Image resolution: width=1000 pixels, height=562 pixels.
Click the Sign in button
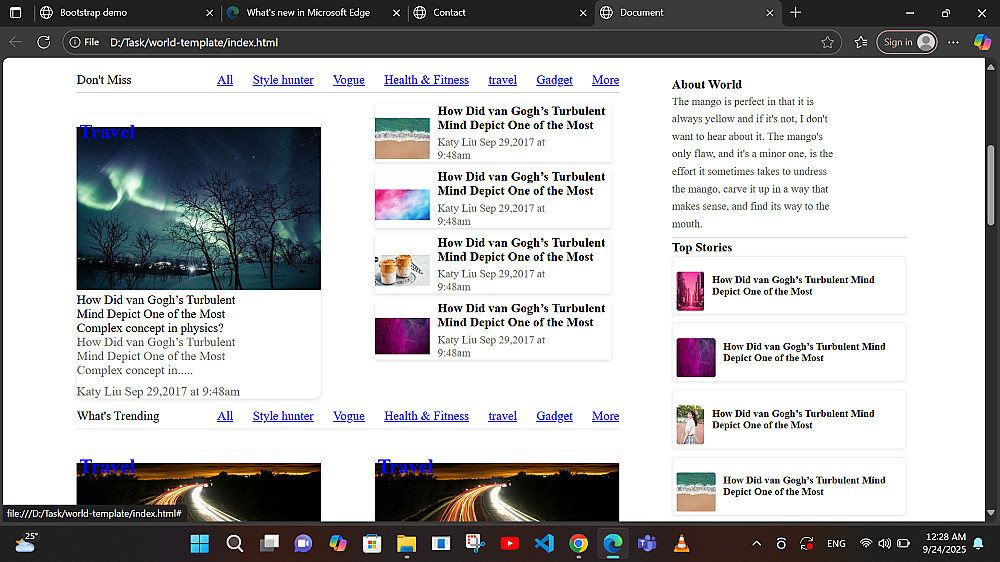(907, 42)
